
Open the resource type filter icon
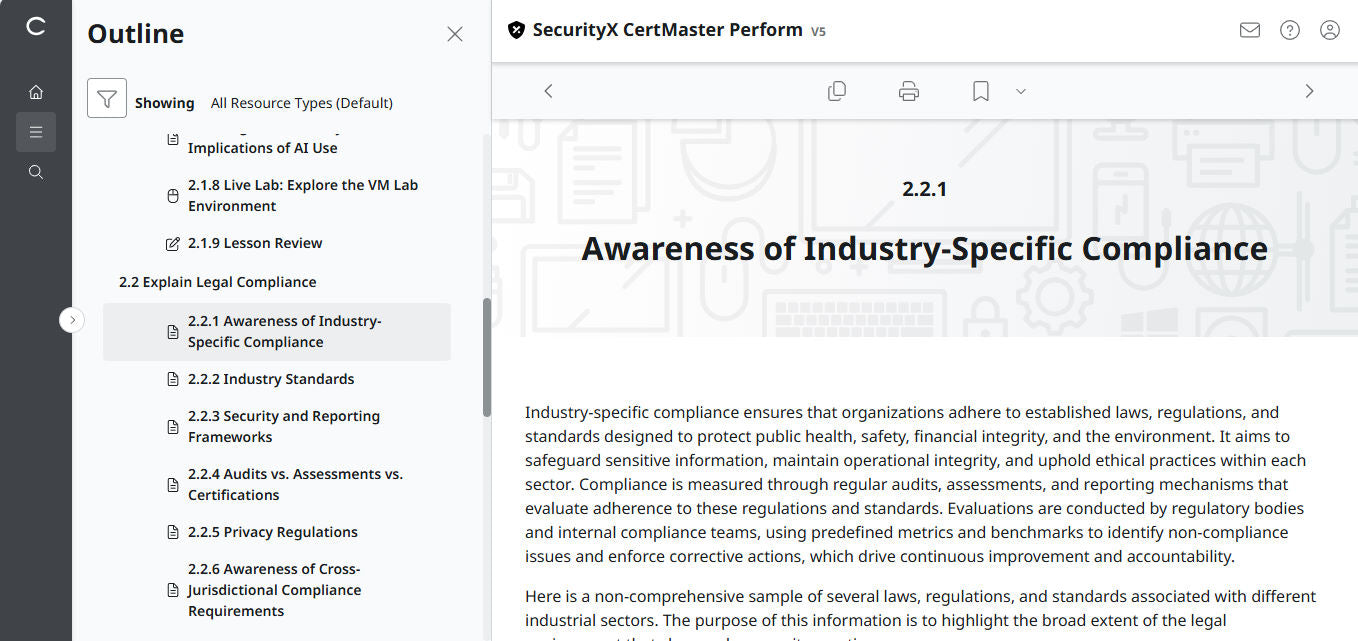pos(107,98)
